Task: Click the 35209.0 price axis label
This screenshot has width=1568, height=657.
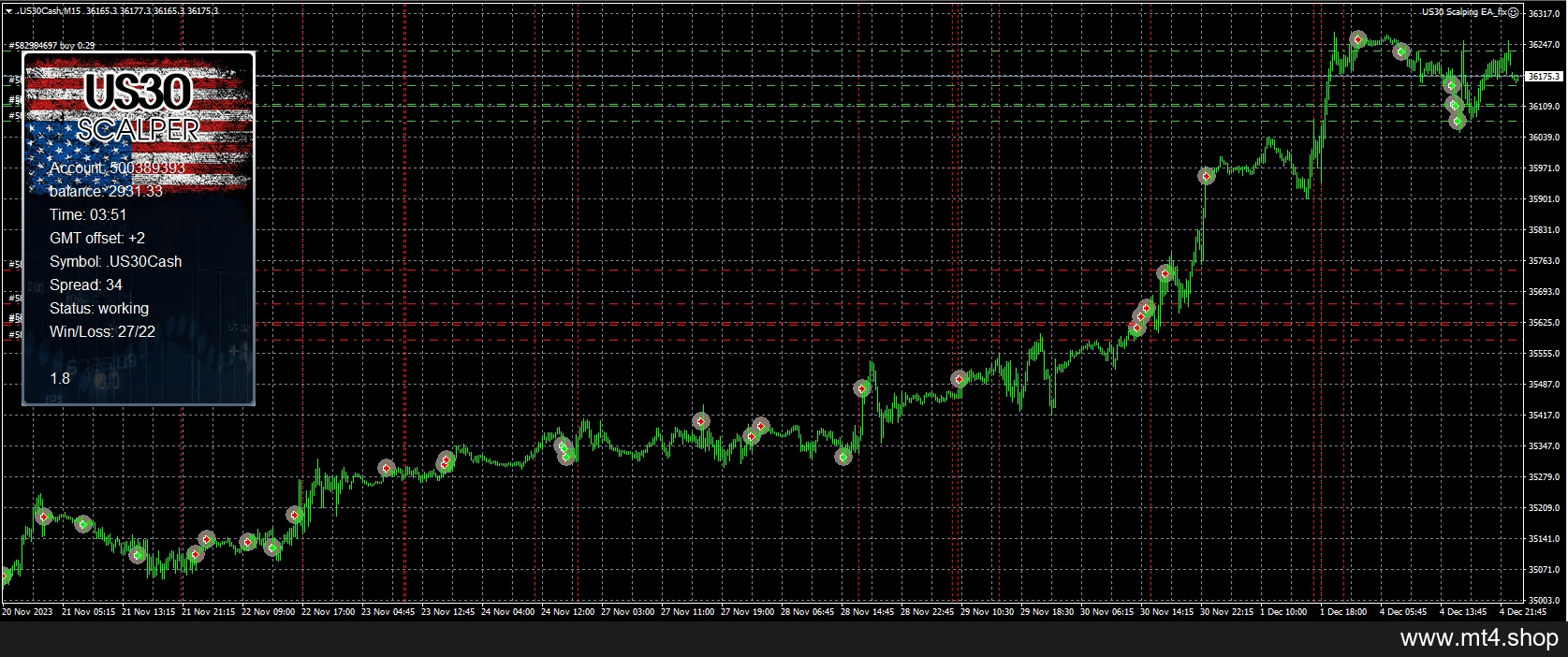Action: 1544,508
